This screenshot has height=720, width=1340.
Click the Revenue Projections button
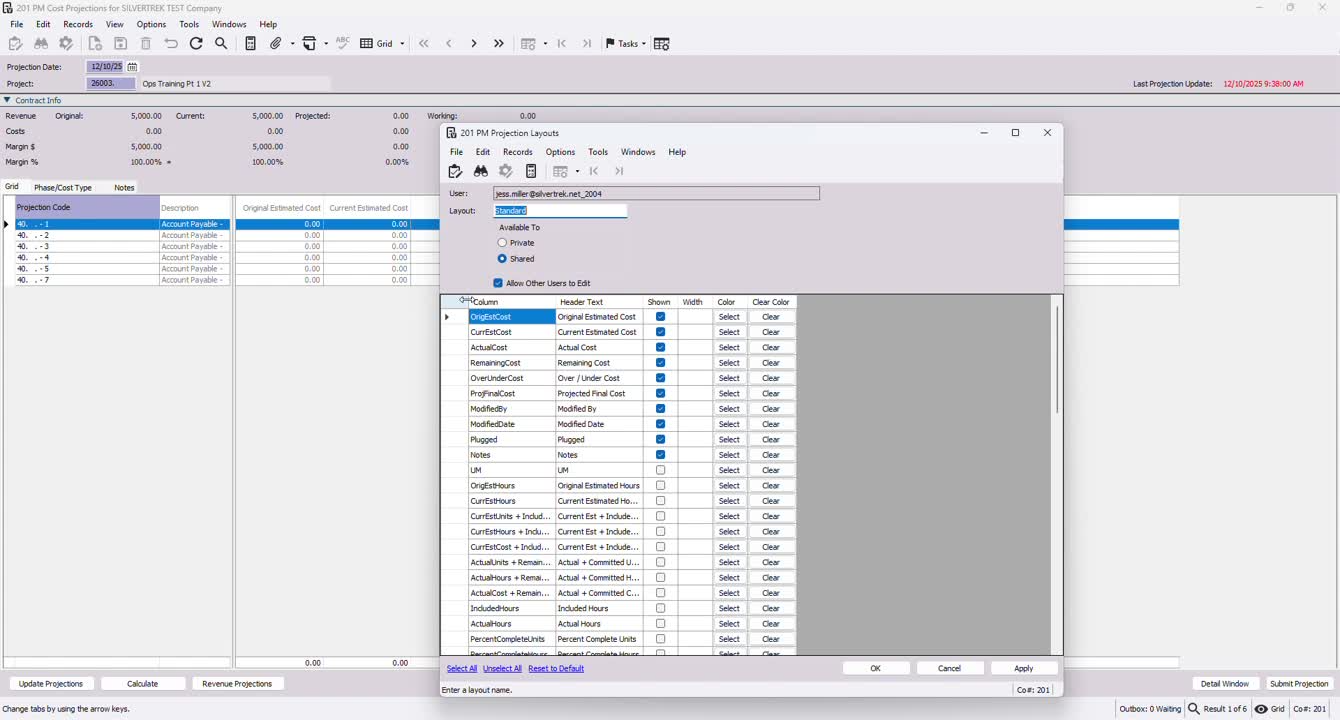(x=237, y=684)
